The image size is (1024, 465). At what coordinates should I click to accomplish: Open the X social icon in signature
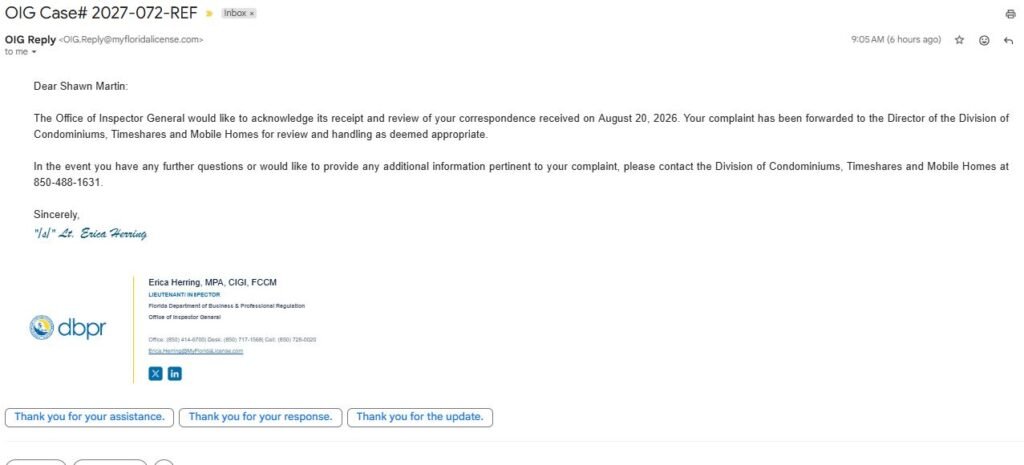155,374
